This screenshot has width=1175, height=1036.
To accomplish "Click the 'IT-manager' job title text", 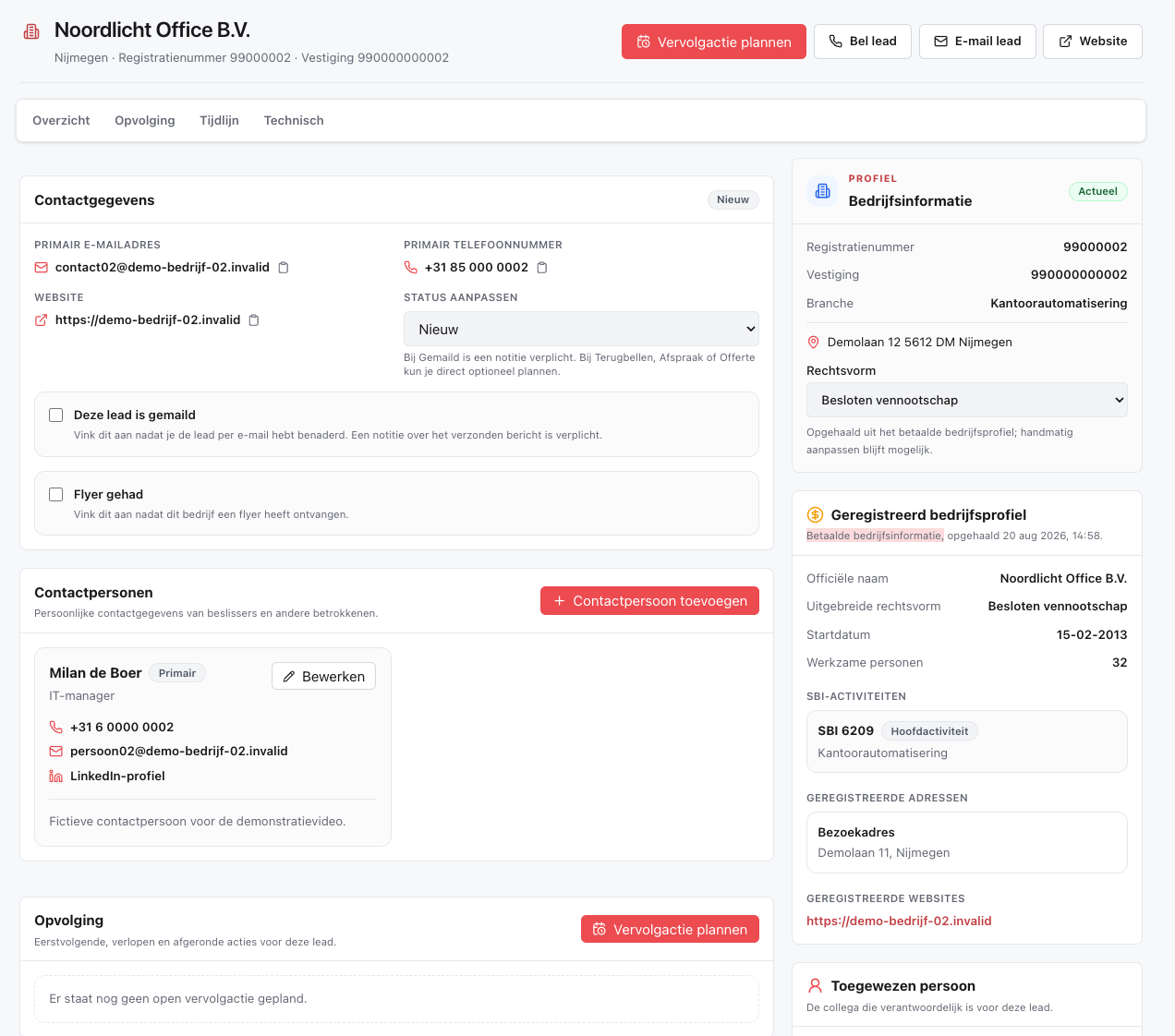I will pos(82,696).
